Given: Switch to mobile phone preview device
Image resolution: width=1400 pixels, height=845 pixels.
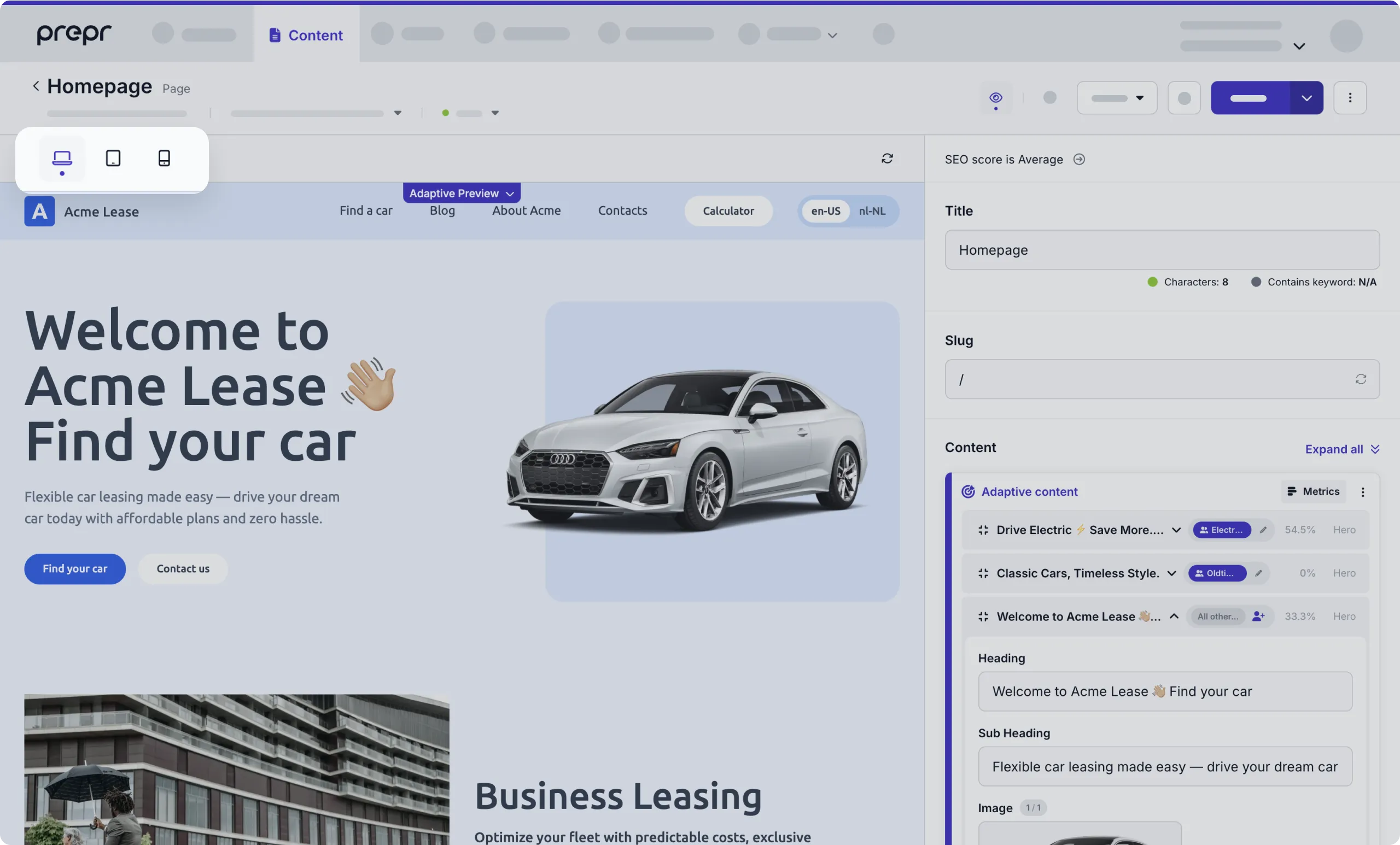Looking at the screenshot, I should pyautogui.click(x=164, y=158).
